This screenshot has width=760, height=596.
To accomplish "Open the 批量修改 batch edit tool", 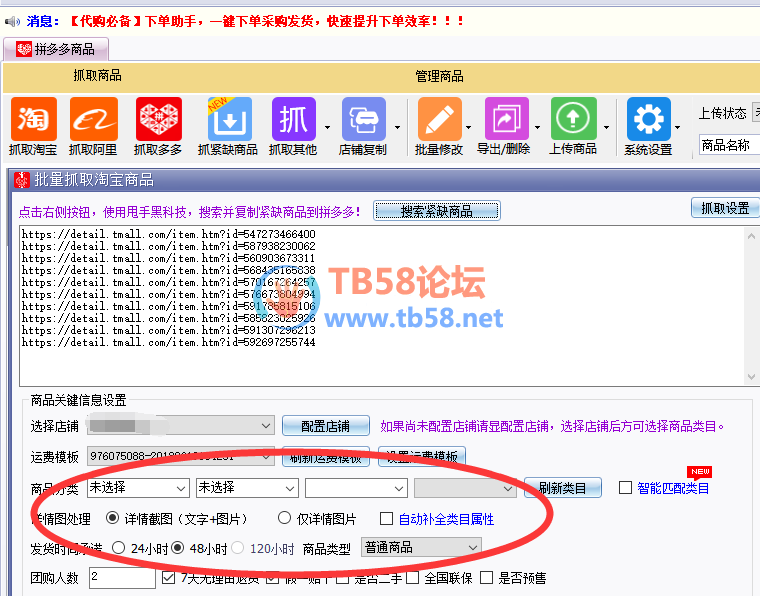I will coord(439,120).
